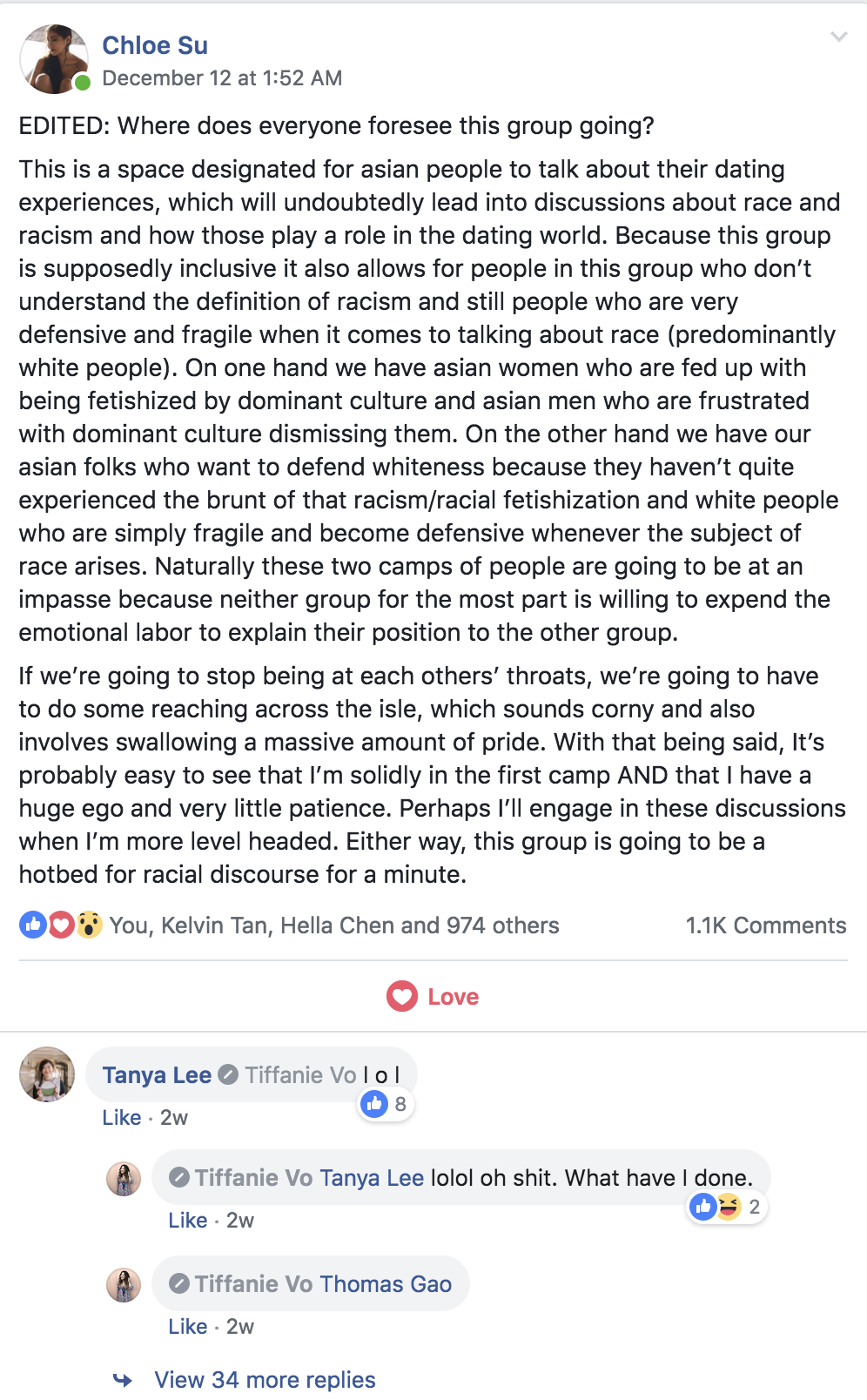Open the post options chevron menu
Image resolution: width=867 pixels, height=1400 pixels.
point(838,37)
